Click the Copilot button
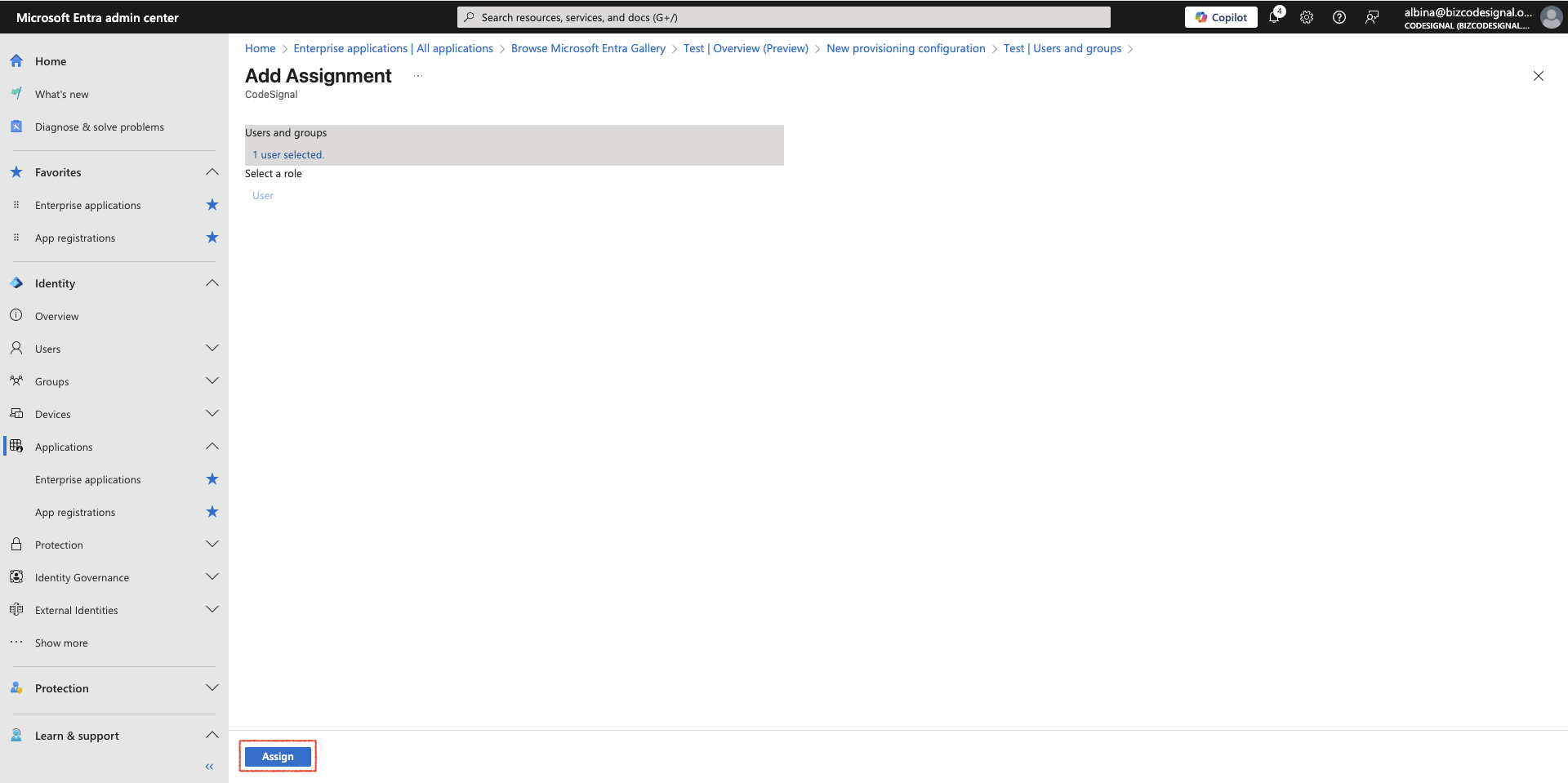This screenshot has width=1568, height=783. (x=1221, y=17)
